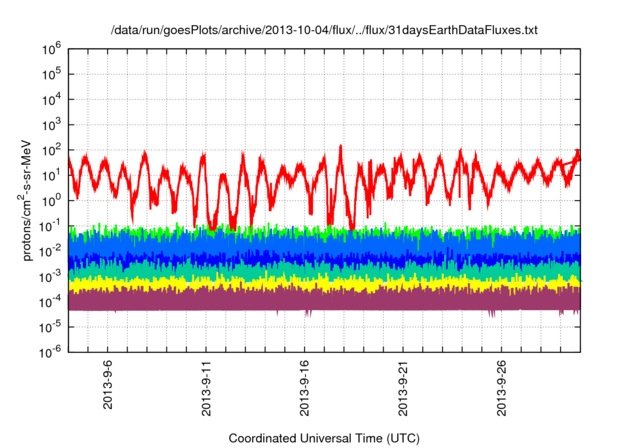
Task: Click the 10^4 y-axis tick label
Action: [52, 100]
